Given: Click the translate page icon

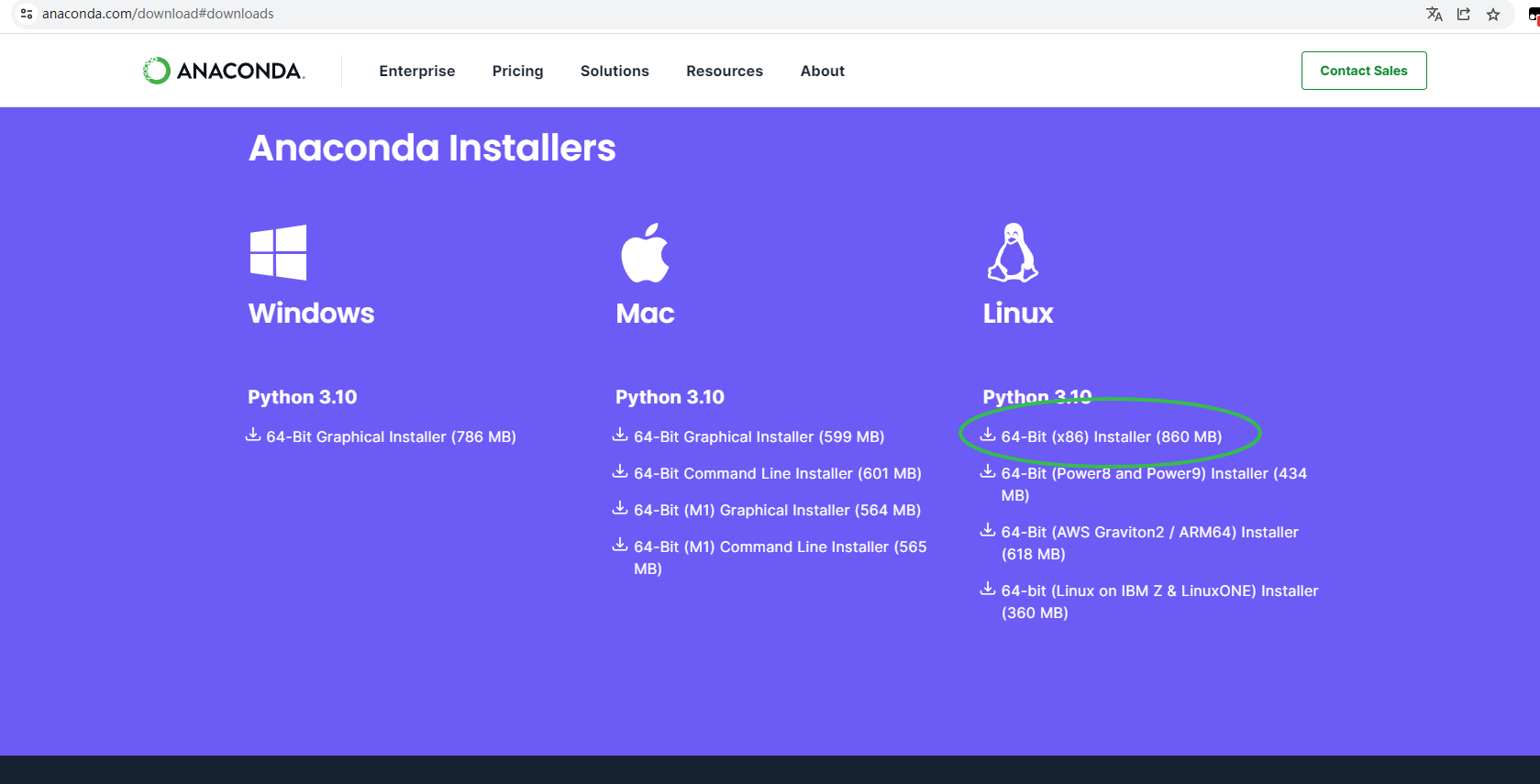Looking at the screenshot, I should pos(1435,14).
